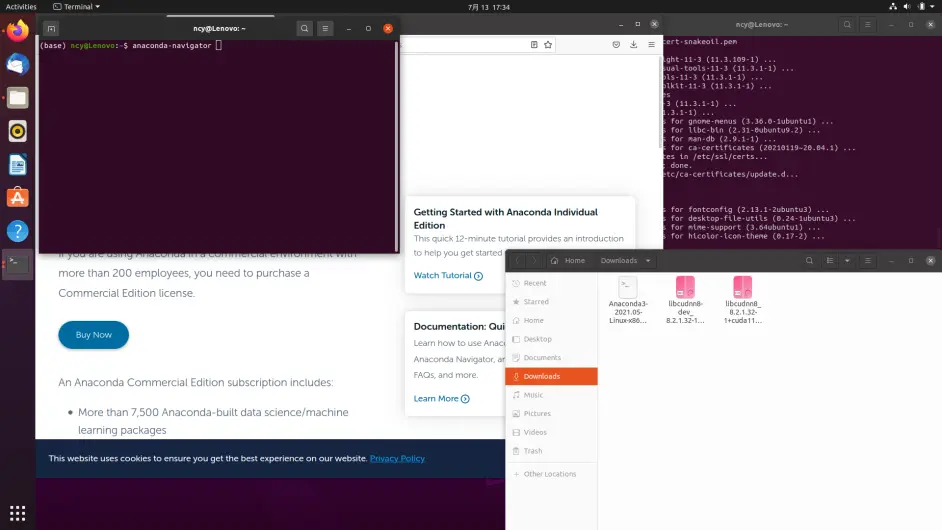Click new tab icon in front terminal
This screenshot has height=530, width=942.
coord(51,28)
